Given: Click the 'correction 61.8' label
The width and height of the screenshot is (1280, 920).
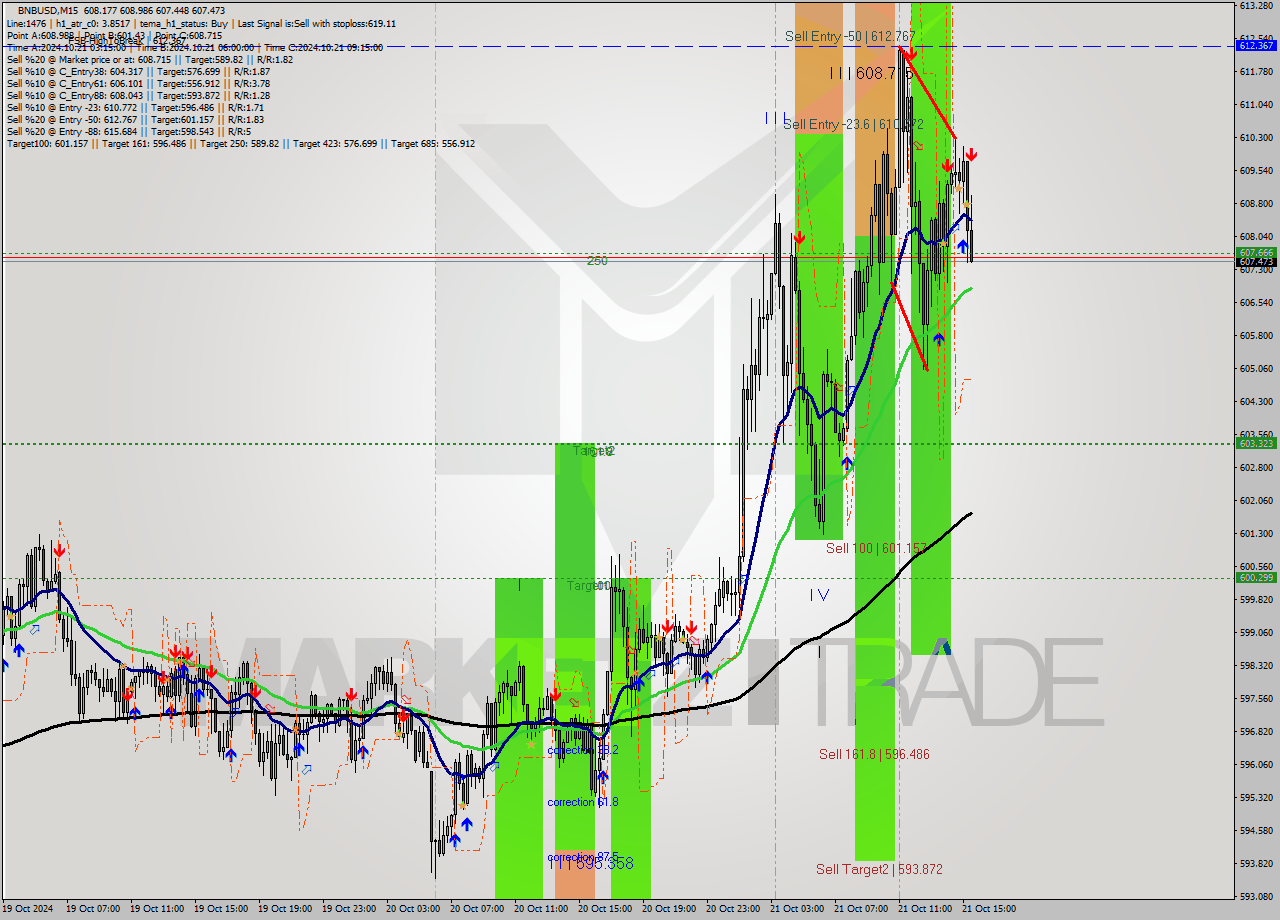Looking at the screenshot, I should [583, 802].
